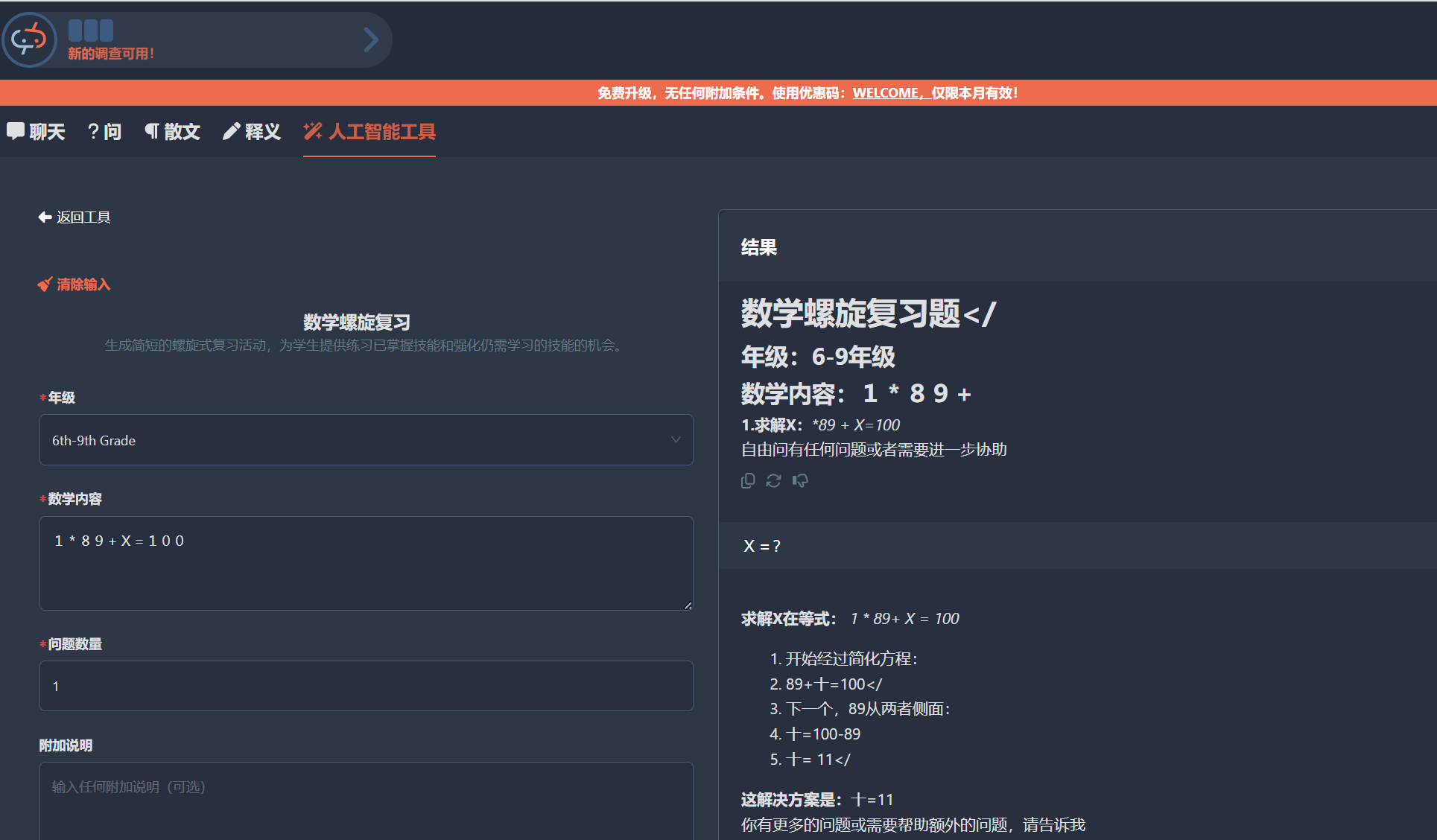Click the question-mark icon beside 问
Viewport: 1437px width, 840px height.
tap(92, 131)
